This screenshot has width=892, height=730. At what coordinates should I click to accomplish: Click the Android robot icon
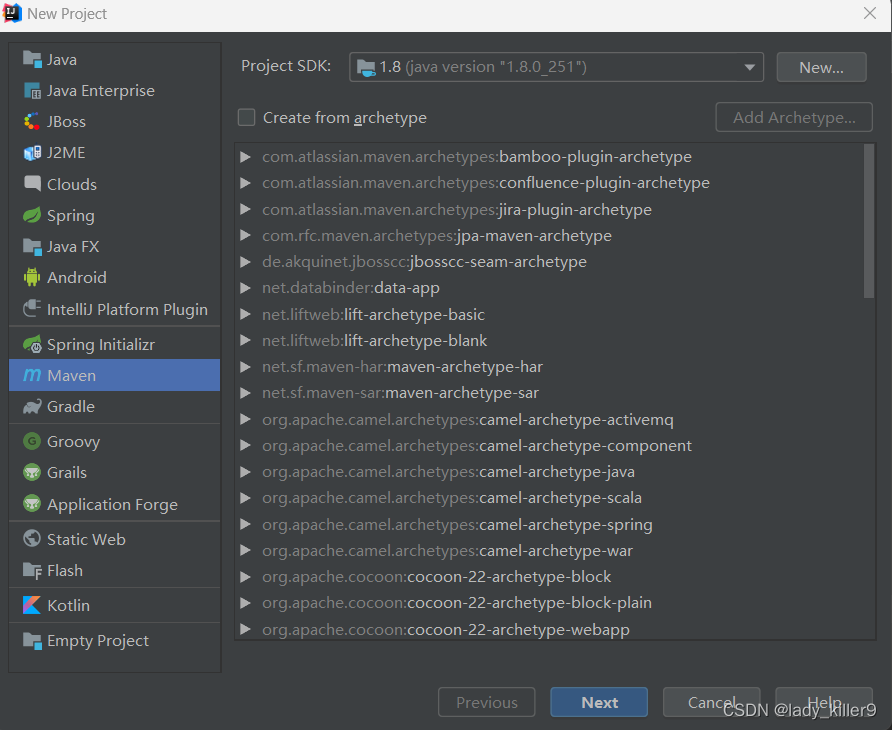32,277
